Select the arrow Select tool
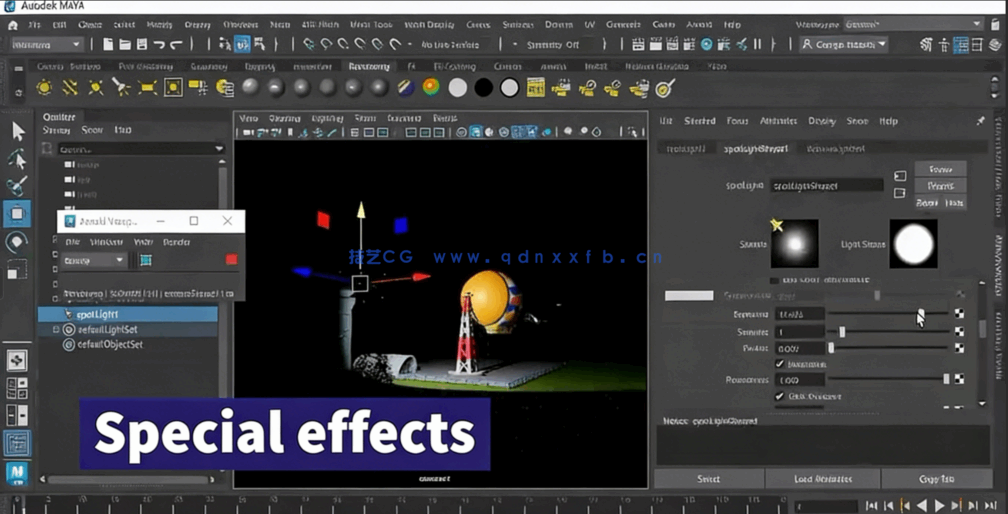This screenshot has height=514, width=1008. [x=17, y=131]
